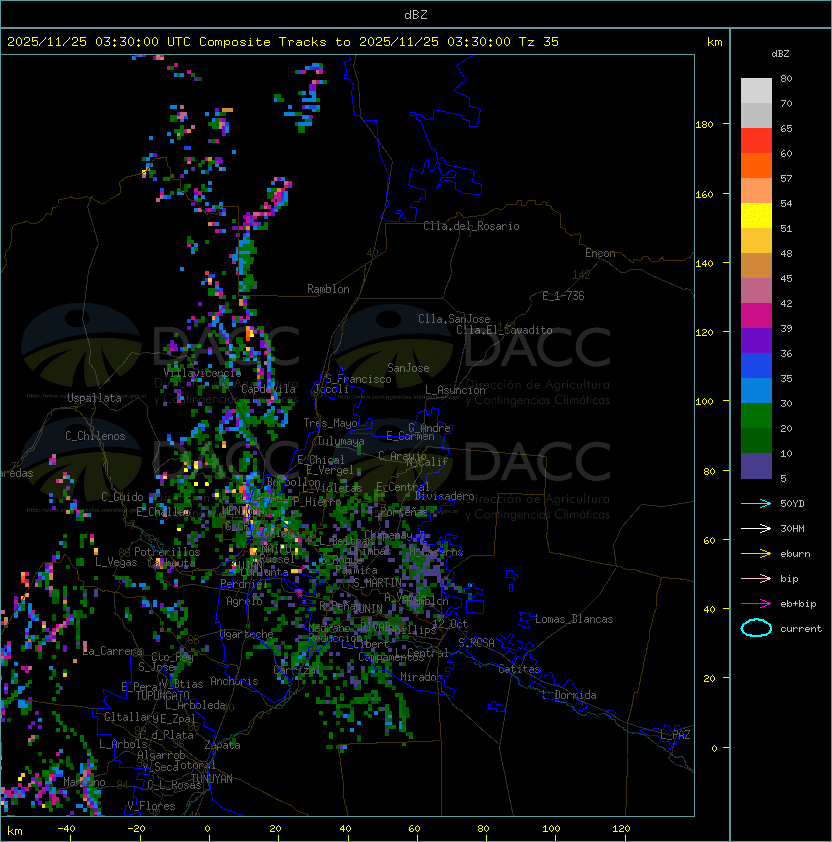Select the Capdevila map label
Image resolution: width=832 pixels, height=842 pixels.
269,389
